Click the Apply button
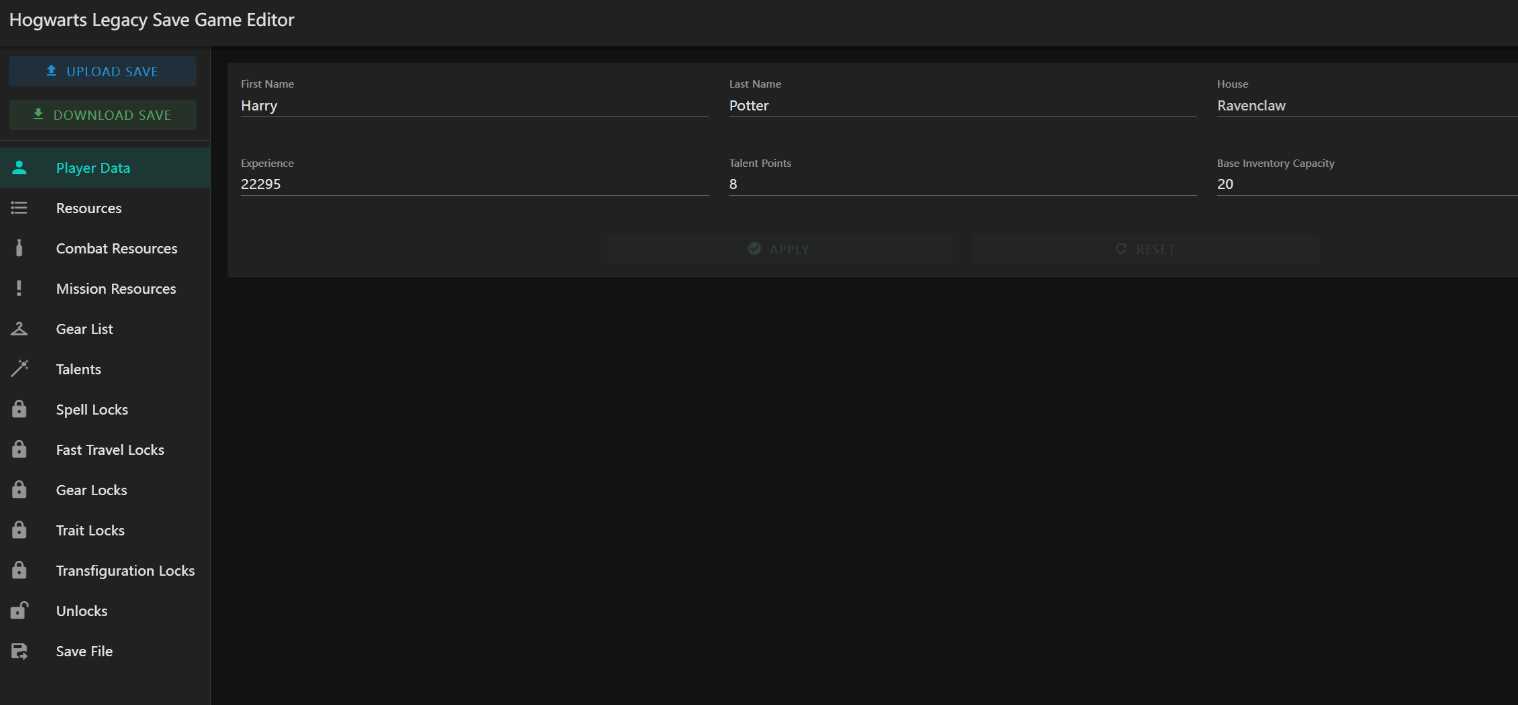Image resolution: width=1518 pixels, height=705 pixels. (780, 249)
